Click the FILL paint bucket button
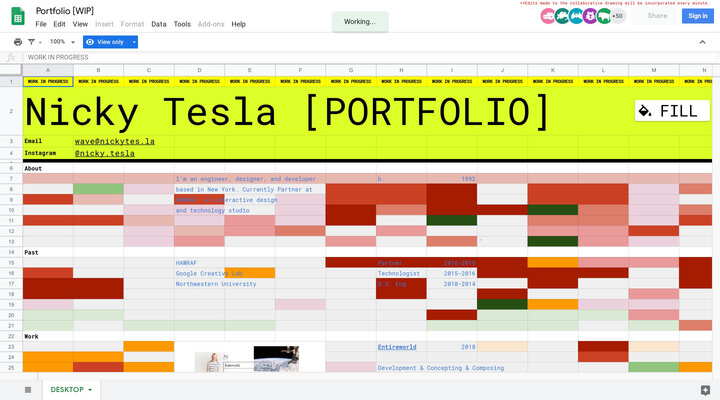720x400 pixels. click(x=672, y=111)
